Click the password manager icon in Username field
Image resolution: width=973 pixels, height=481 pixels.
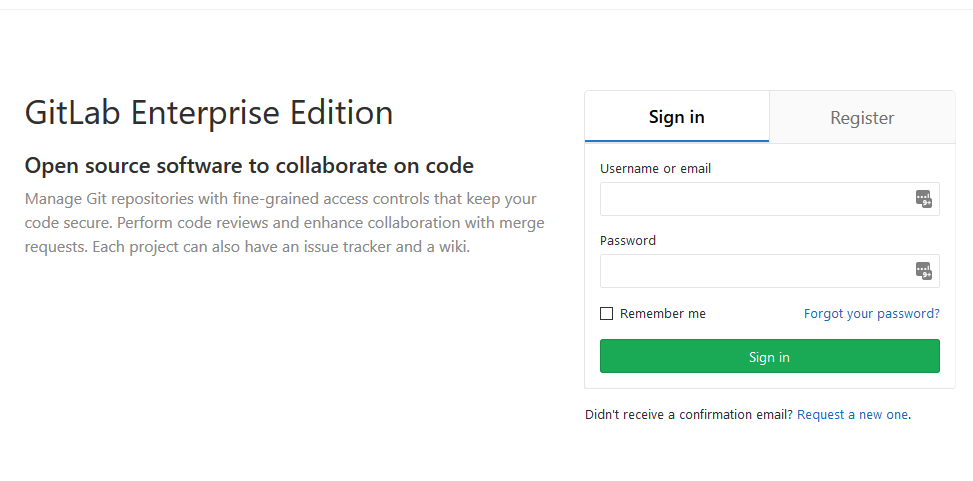[924, 199]
